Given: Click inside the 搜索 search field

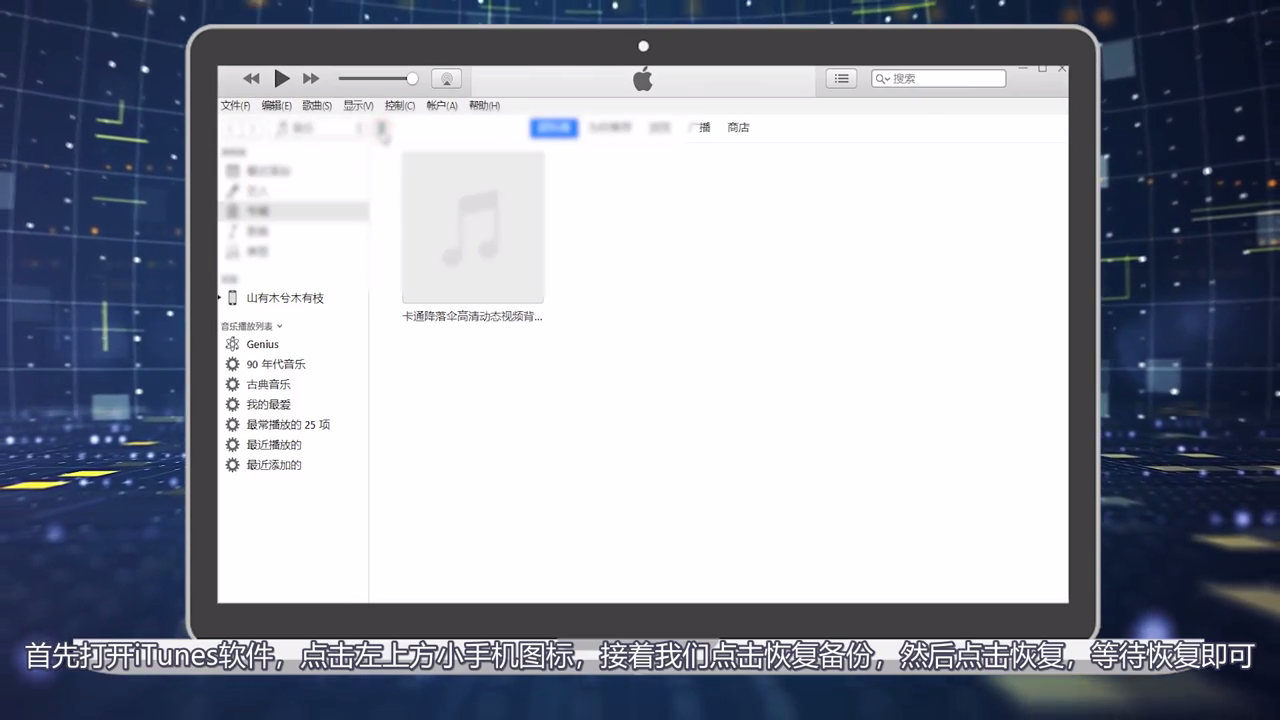Looking at the screenshot, I should (938, 78).
